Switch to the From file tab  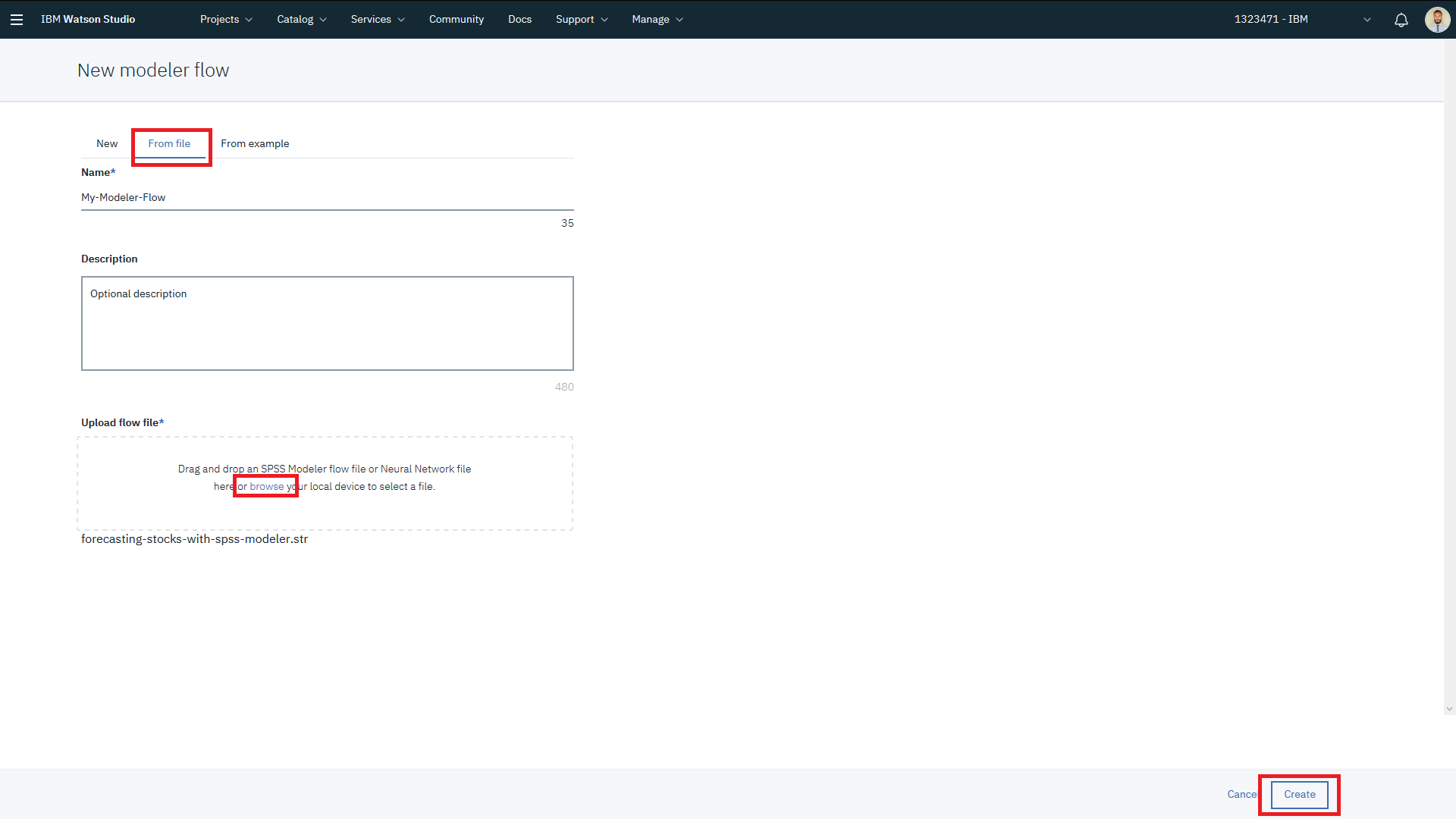tap(169, 143)
